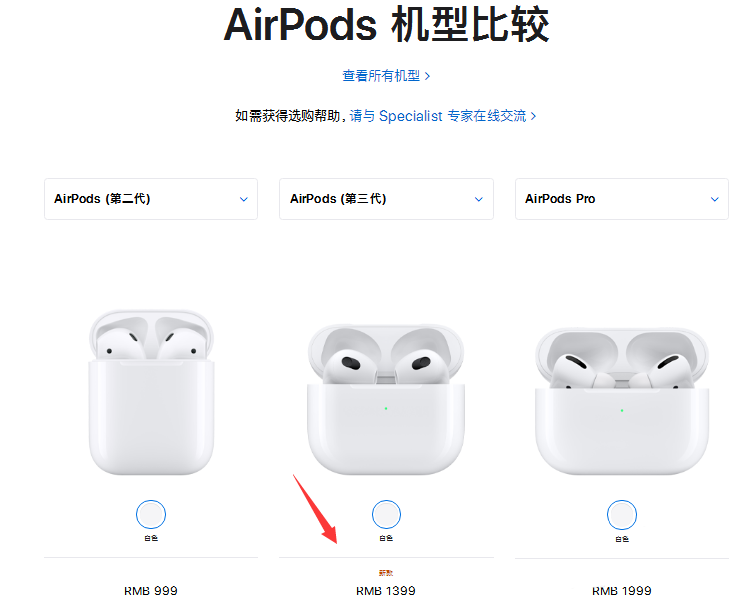This screenshot has height=605, width=745.
Task: Select white color swatch under AirPods Pro
Action: coord(622,515)
